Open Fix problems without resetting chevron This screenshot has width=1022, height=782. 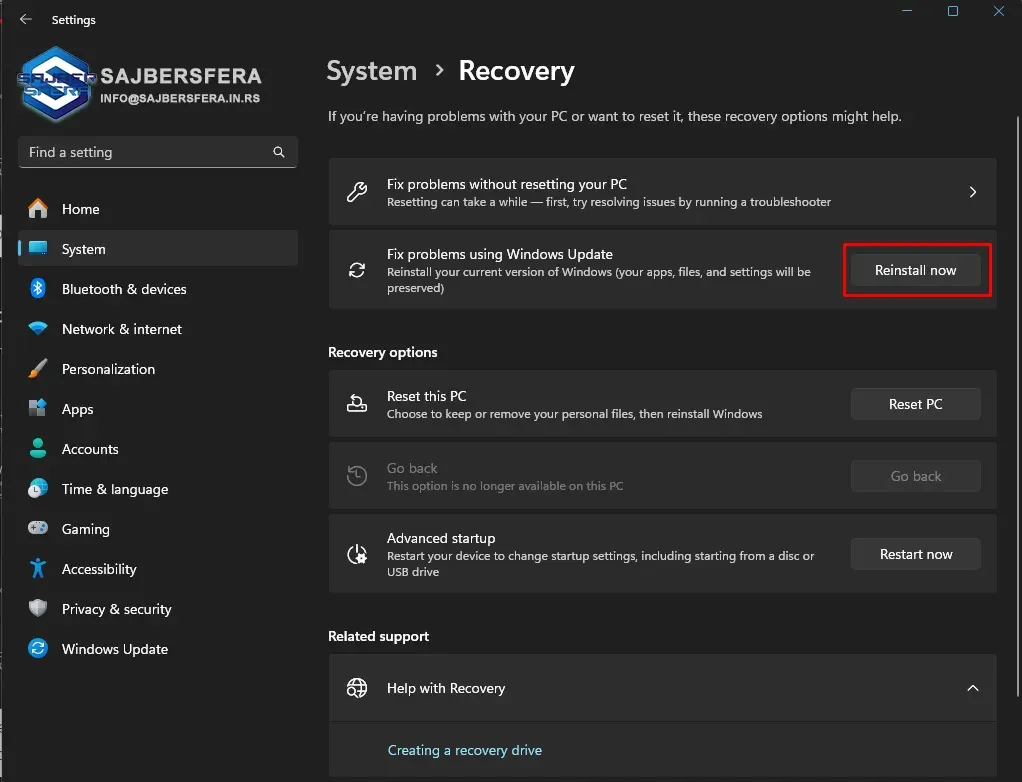tap(972, 192)
